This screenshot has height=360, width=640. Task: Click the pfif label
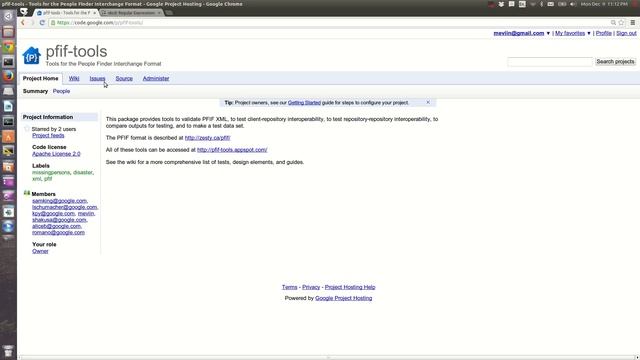(48, 179)
